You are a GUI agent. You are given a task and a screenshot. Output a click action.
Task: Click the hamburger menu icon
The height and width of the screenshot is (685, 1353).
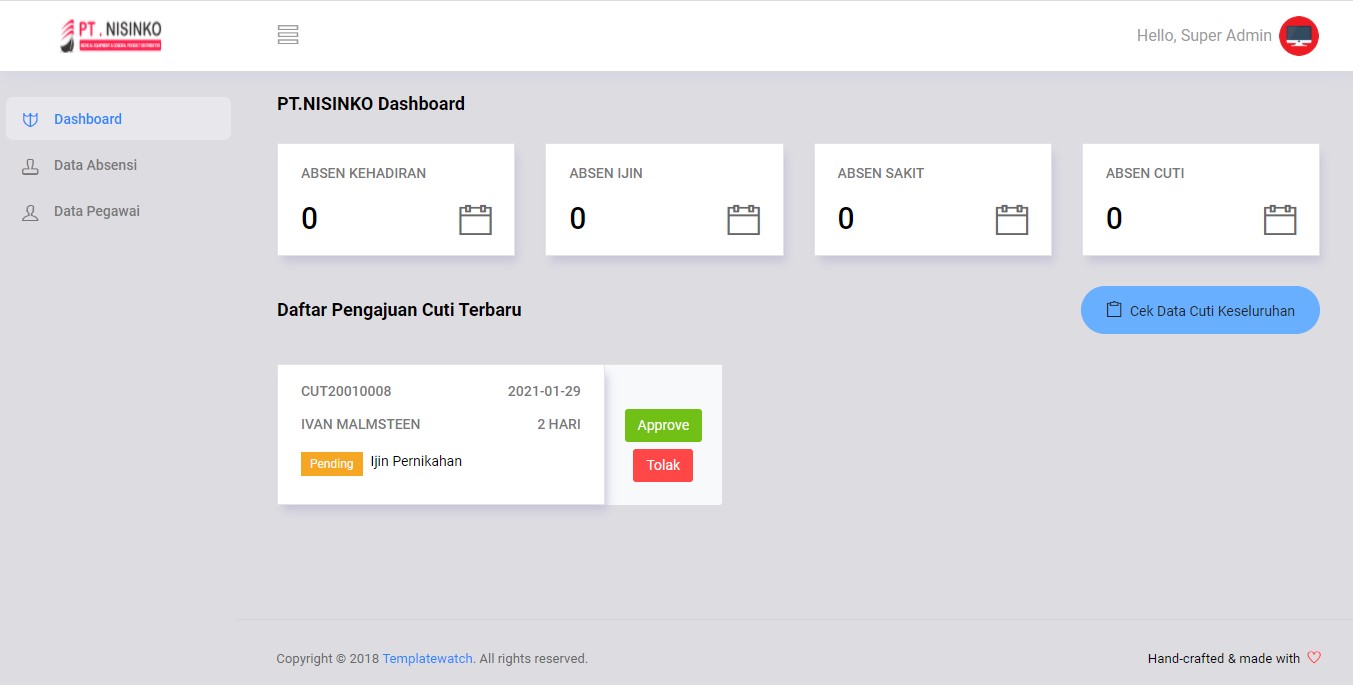pyautogui.click(x=288, y=35)
